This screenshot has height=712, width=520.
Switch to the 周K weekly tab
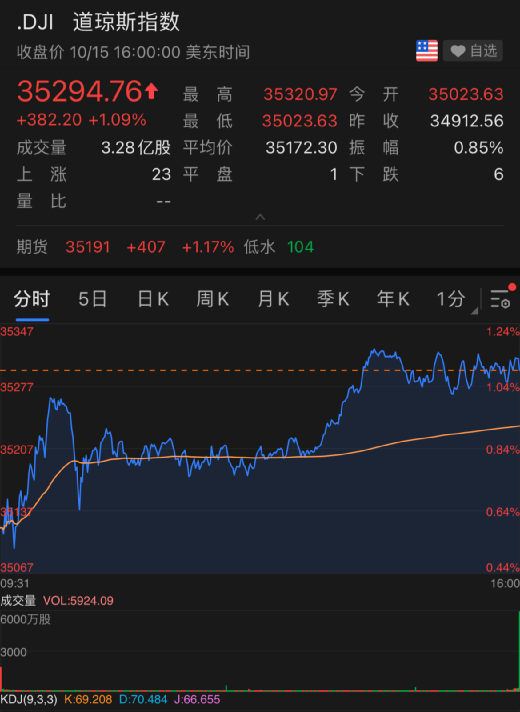coord(213,299)
